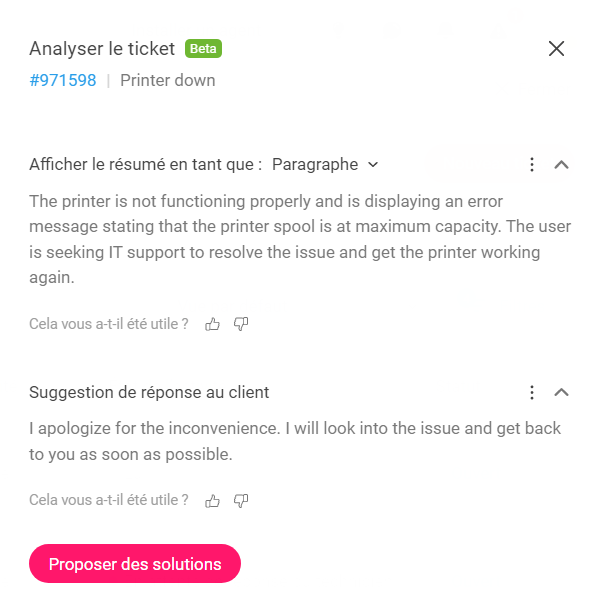Viewport: 603px width, 609px height.
Task: Click the Afficher le résumé en tant que label
Action: point(146,165)
